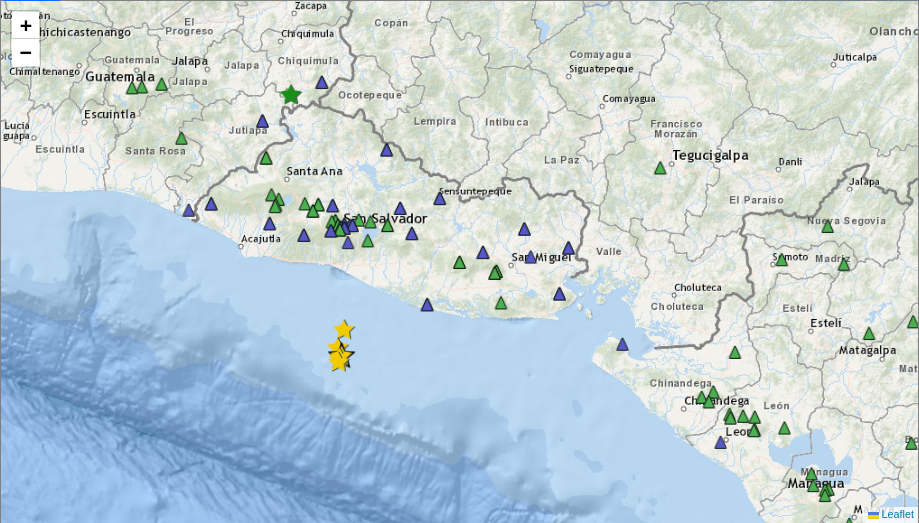The width and height of the screenshot is (919, 523).
Task: Click green triangle above Matagalpa label
Action: [869, 333]
